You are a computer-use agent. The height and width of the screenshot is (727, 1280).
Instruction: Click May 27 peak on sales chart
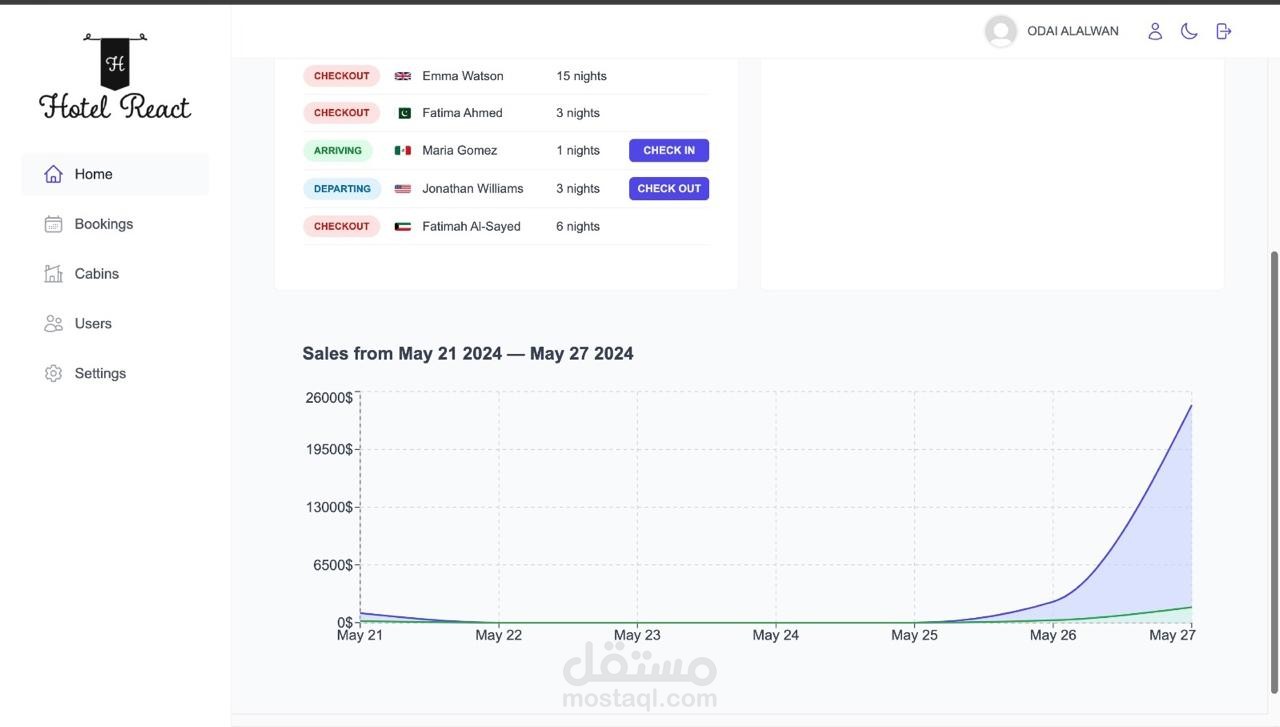click(1190, 405)
